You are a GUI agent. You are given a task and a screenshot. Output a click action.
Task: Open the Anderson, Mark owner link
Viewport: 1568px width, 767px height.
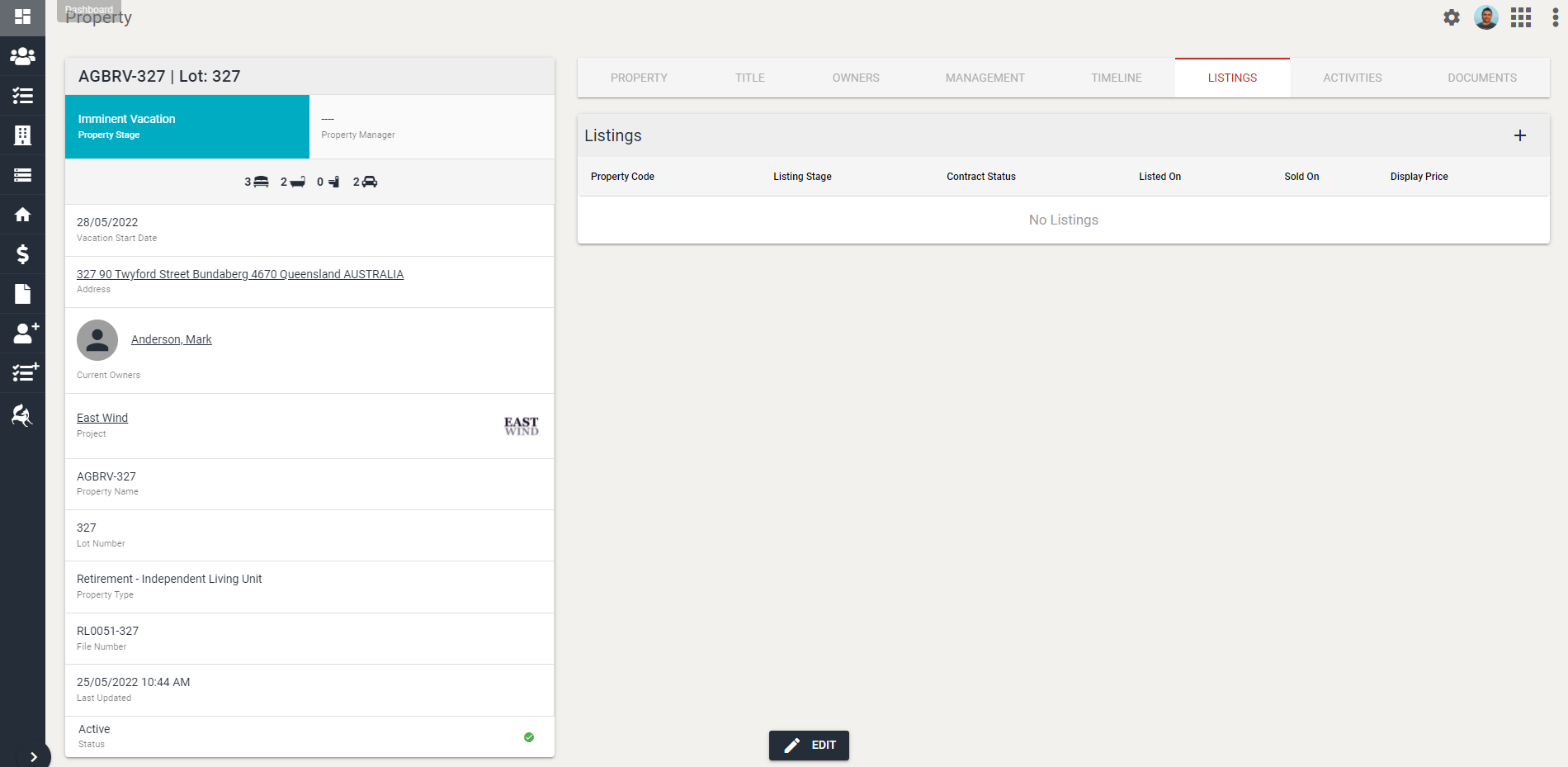tap(171, 339)
